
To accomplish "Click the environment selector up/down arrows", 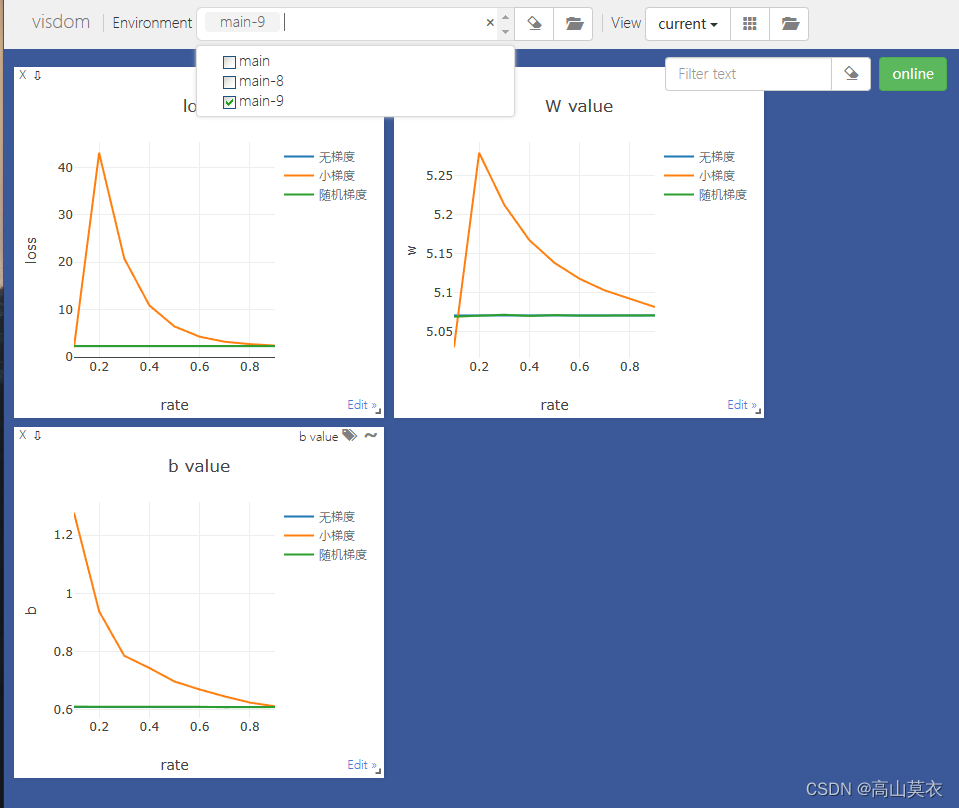I will pyautogui.click(x=505, y=24).
